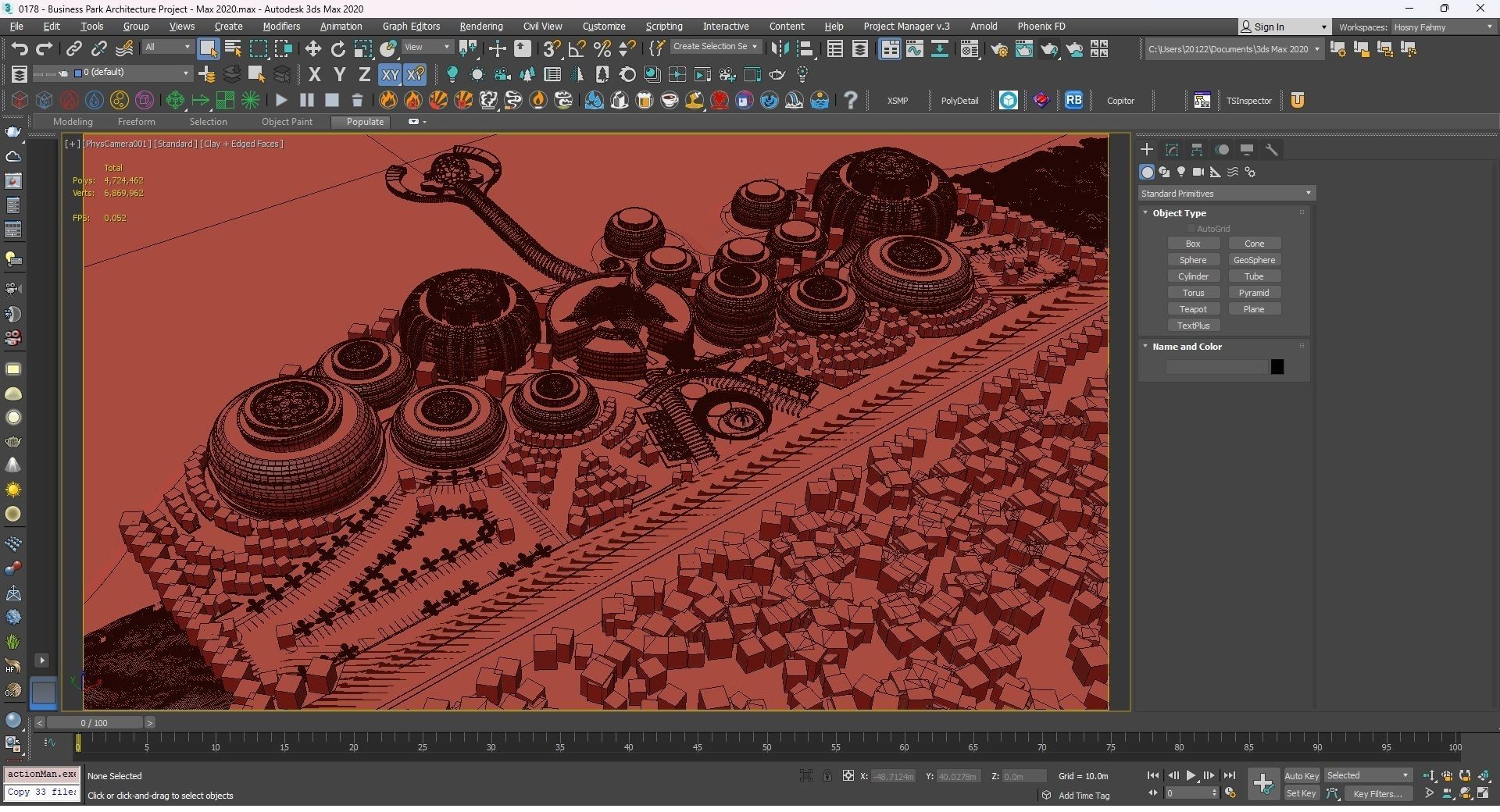Click the large Set Keys plus button
The height and width of the screenshot is (812, 1500).
1263,784
